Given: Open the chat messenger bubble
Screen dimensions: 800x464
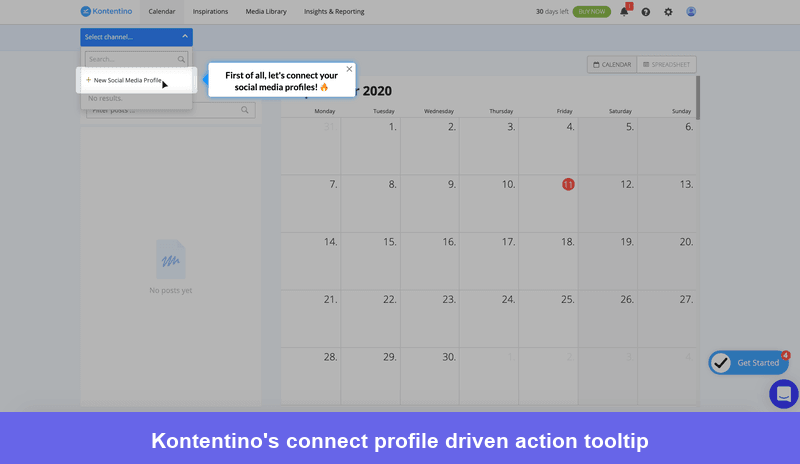Looking at the screenshot, I should coord(784,394).
